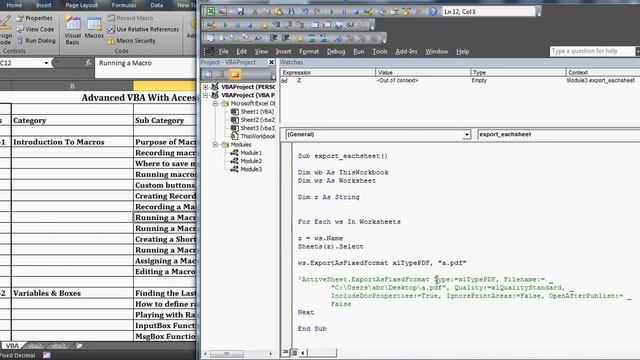Click View Code in Excel Controls group
This screenshot has height=360, width=640.
35,29
